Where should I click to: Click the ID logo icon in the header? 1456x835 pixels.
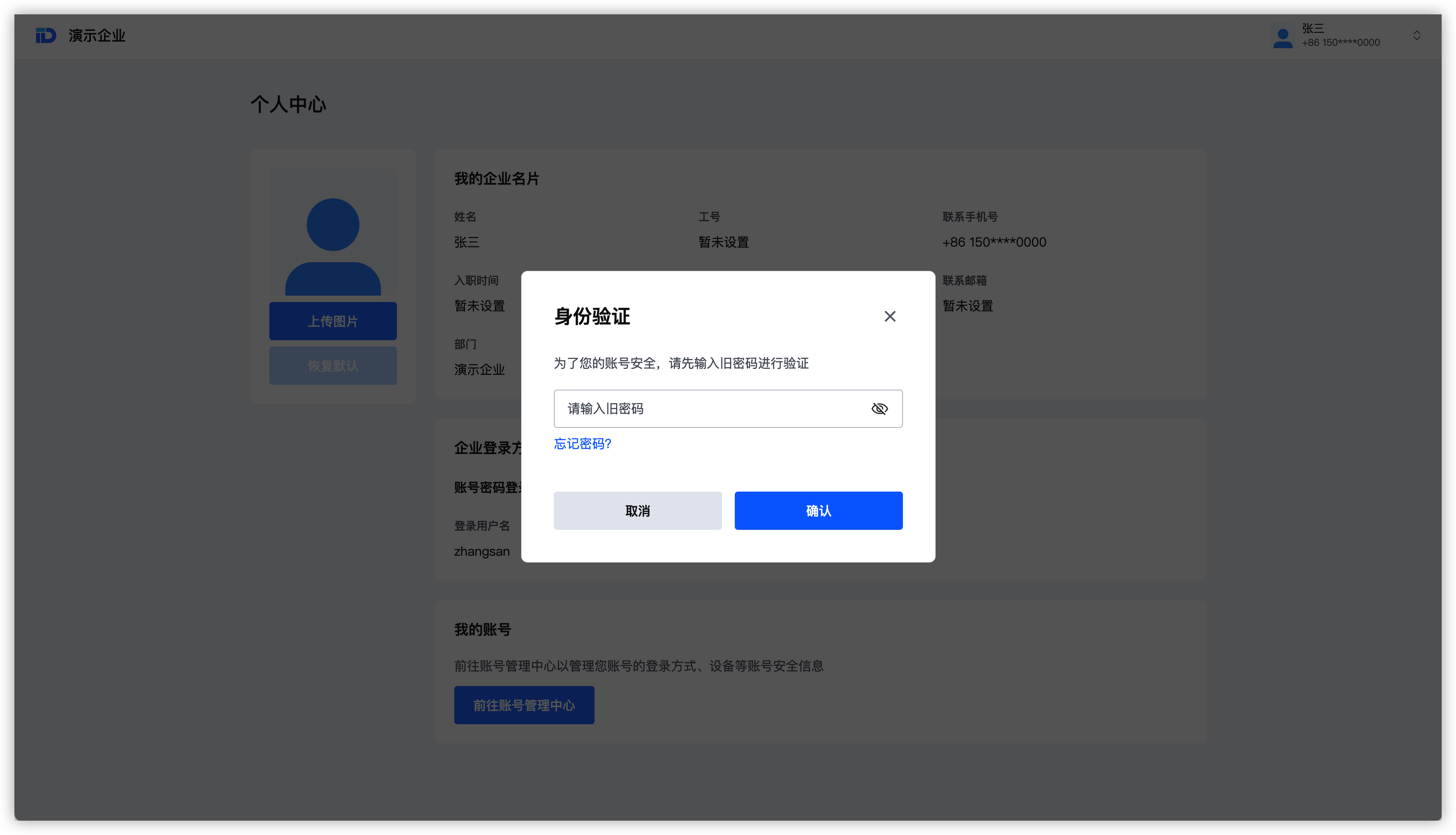(46, 35)
